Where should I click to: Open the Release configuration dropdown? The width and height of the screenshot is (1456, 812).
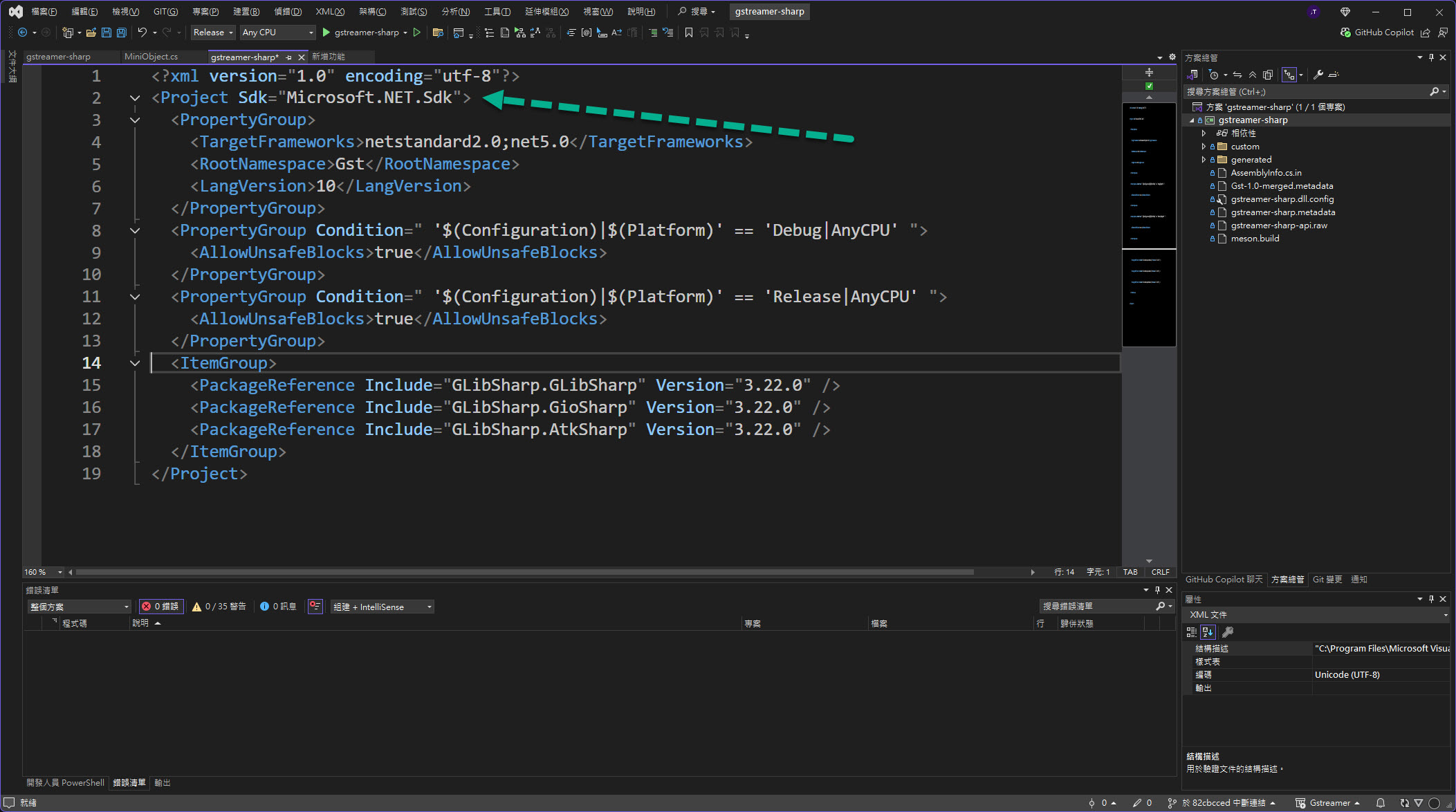click(213, 33)
